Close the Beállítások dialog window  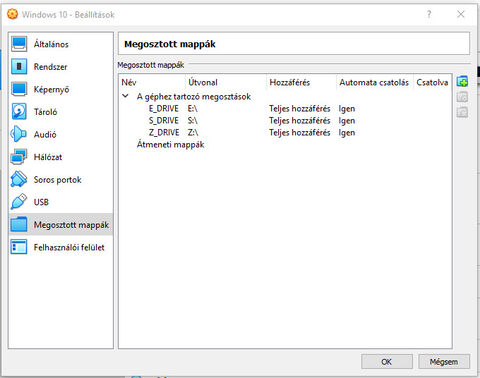[x=461, y=14]
